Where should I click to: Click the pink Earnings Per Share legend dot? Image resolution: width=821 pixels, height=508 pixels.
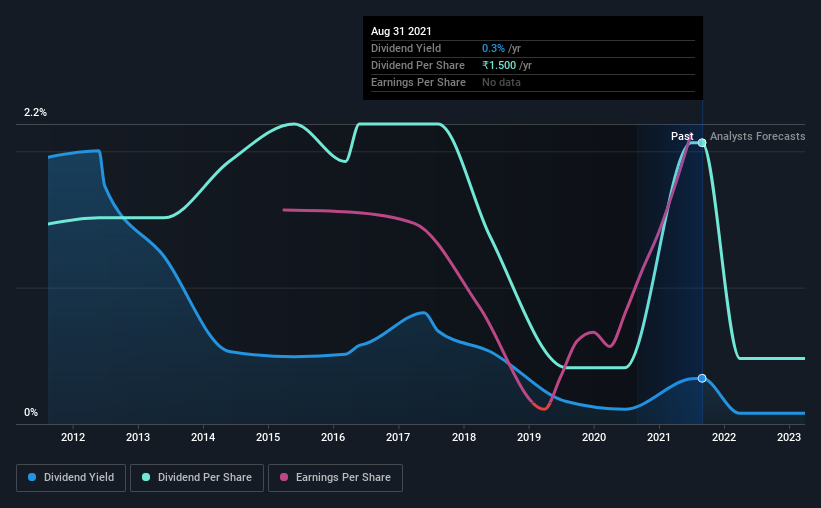[x=284, y=477]
